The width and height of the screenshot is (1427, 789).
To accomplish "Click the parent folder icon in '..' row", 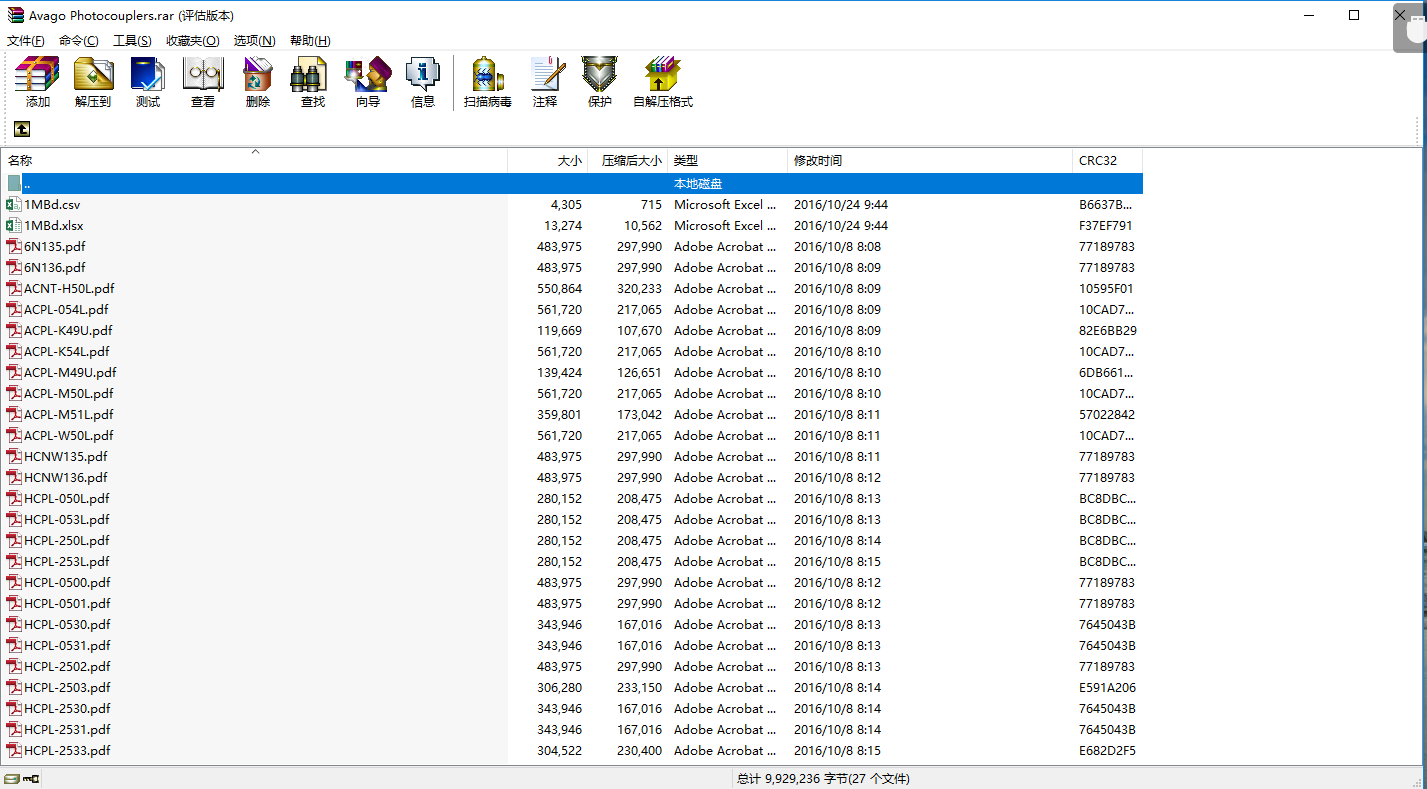I will pos(14,183).
